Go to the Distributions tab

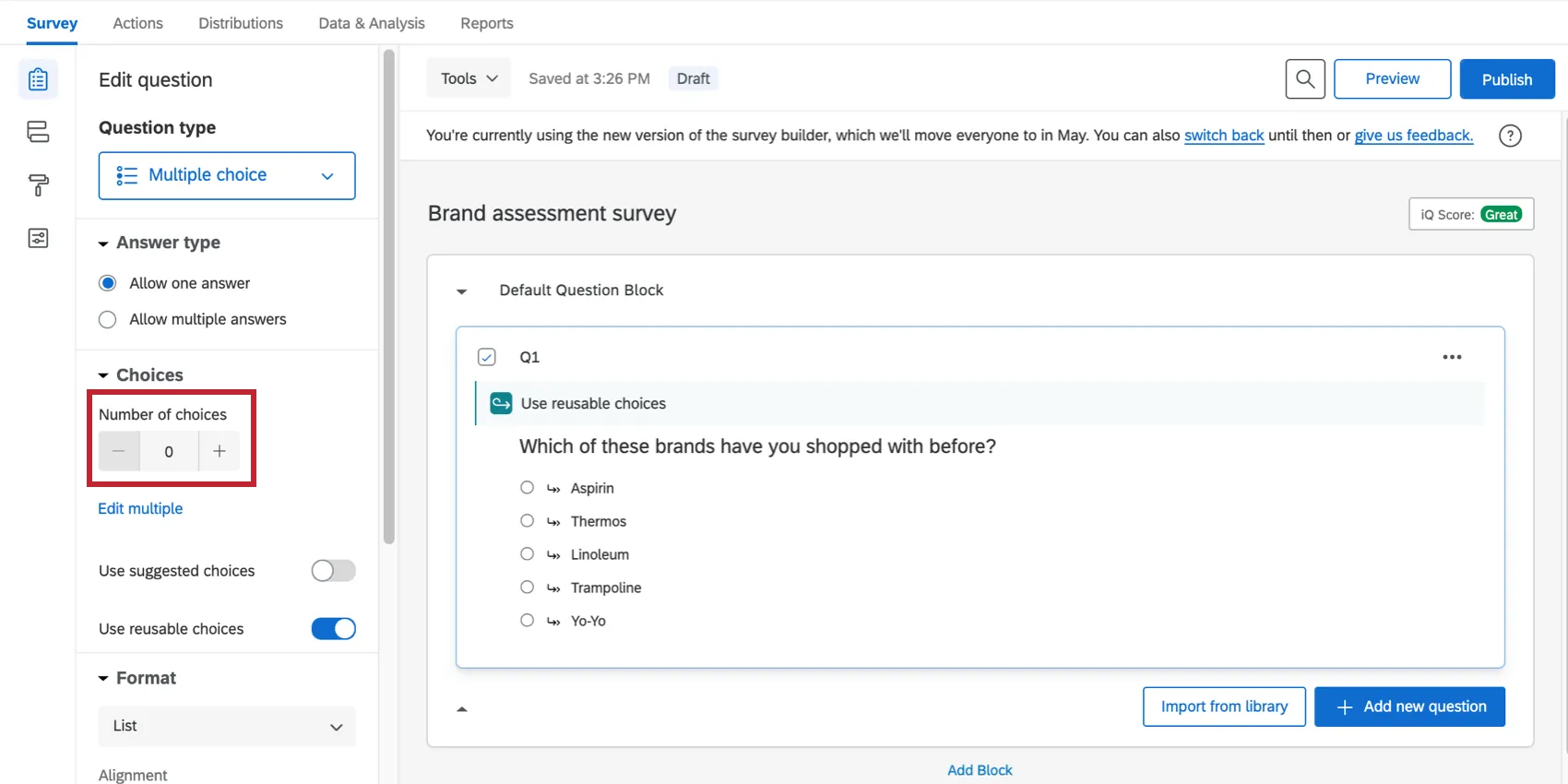pos(241,23)
